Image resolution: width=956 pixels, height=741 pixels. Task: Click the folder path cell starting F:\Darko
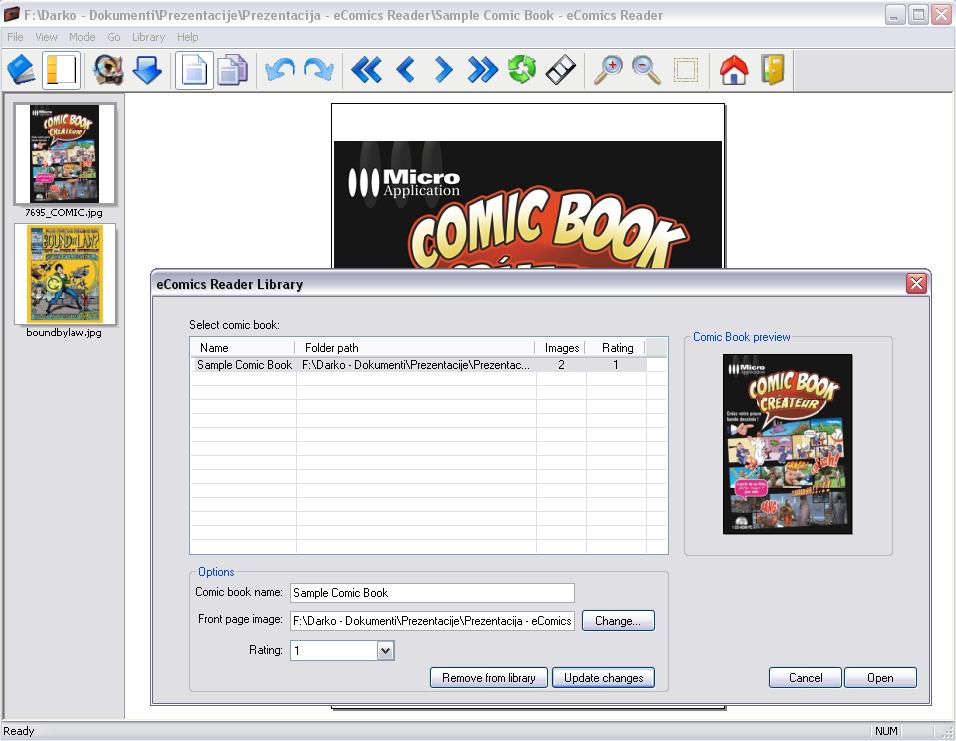(416, 365)
